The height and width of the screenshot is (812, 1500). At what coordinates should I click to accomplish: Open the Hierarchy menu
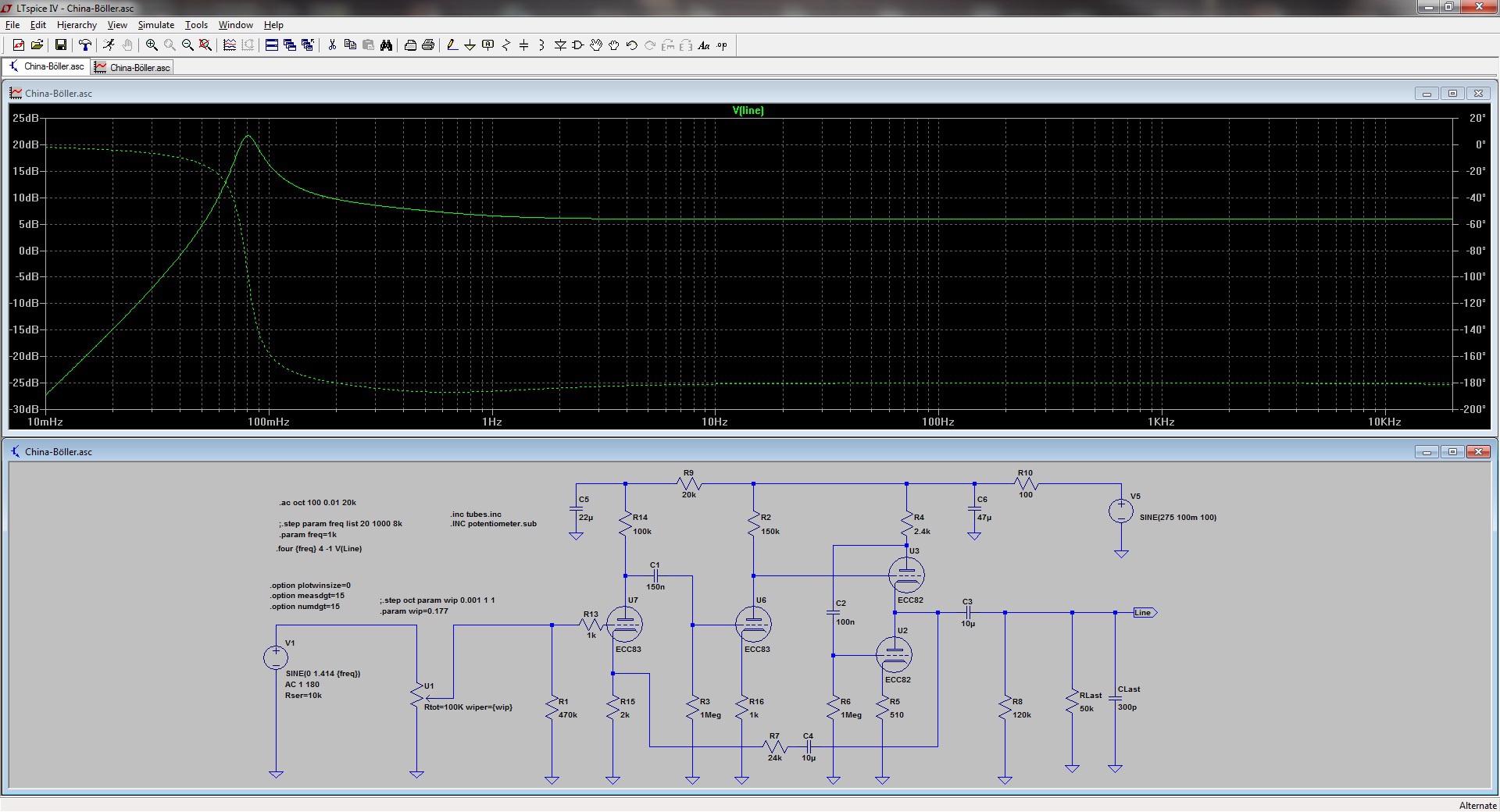point(77,25)
